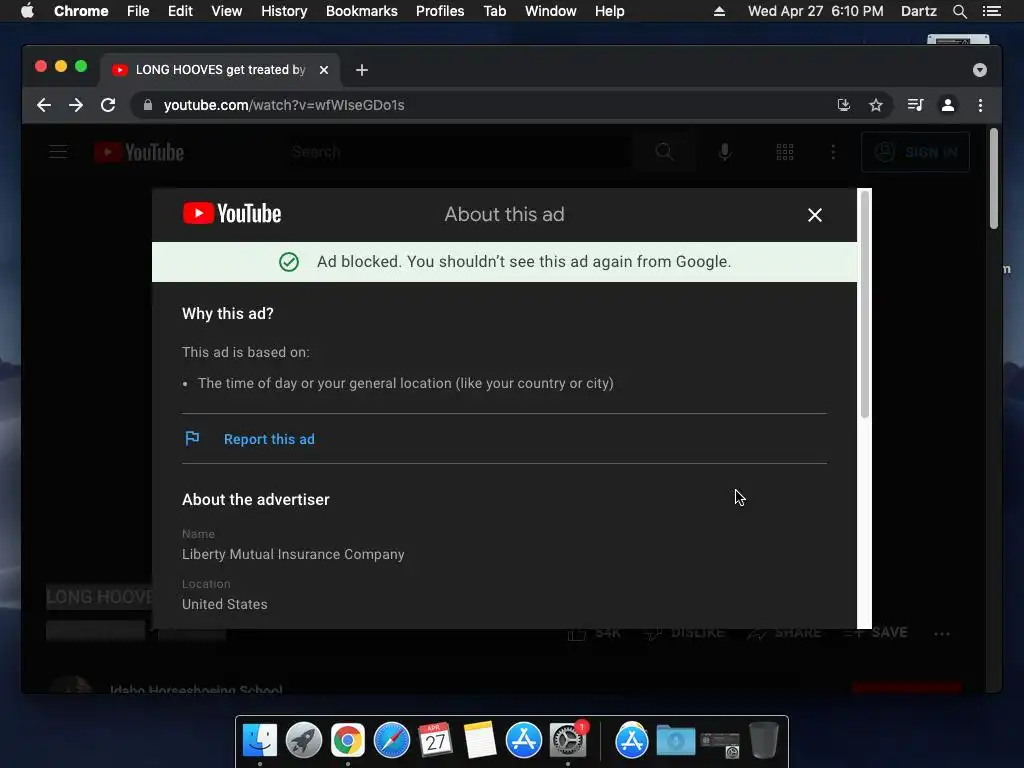Open the media control icon in Chrome's toolbar
Screen dimensions: 1024x768
pos(916,105)
